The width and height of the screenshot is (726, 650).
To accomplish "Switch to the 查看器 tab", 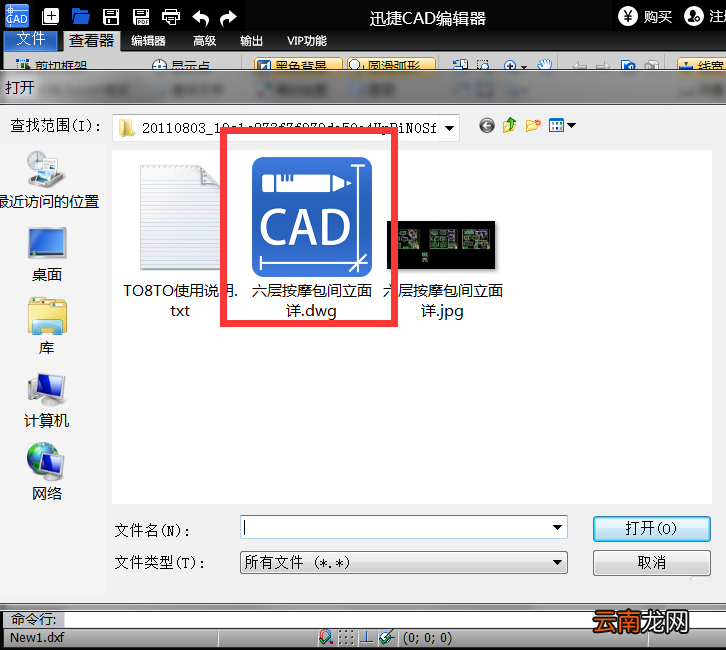I will tap(91, 41).
